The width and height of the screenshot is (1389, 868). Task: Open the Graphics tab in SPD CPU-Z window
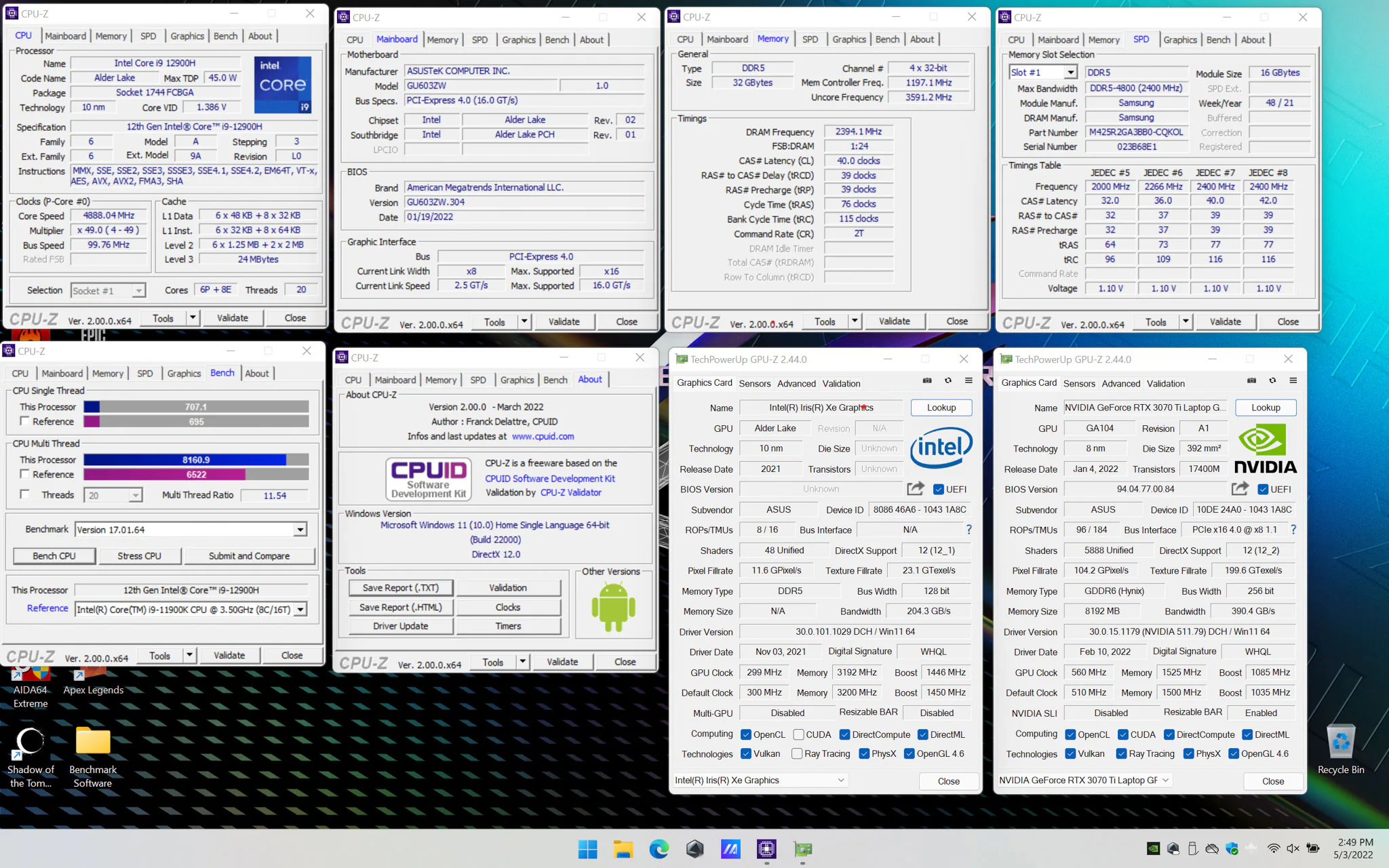pos(1179,39)
